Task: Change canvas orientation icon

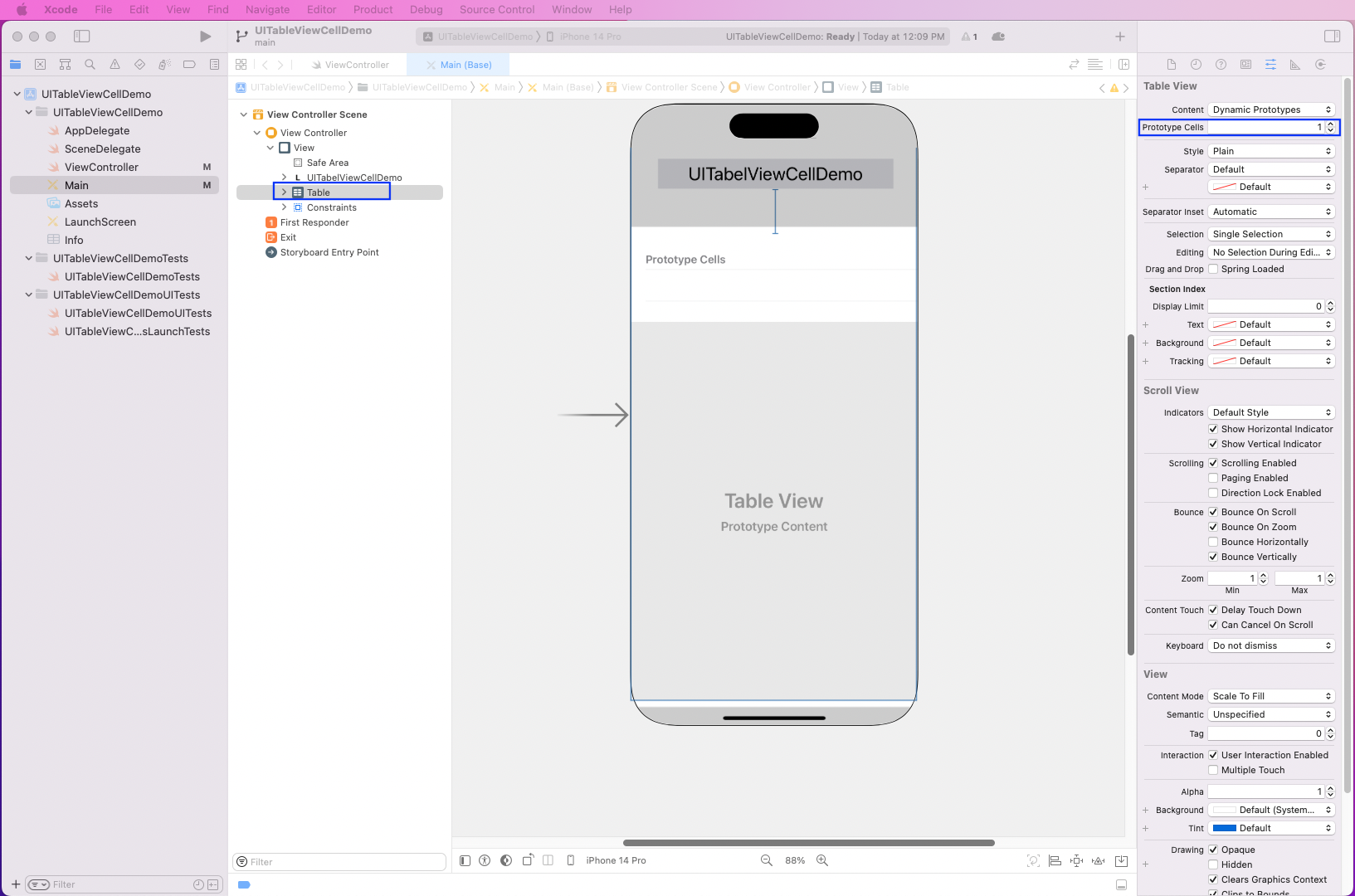Action: click(528, 861)
